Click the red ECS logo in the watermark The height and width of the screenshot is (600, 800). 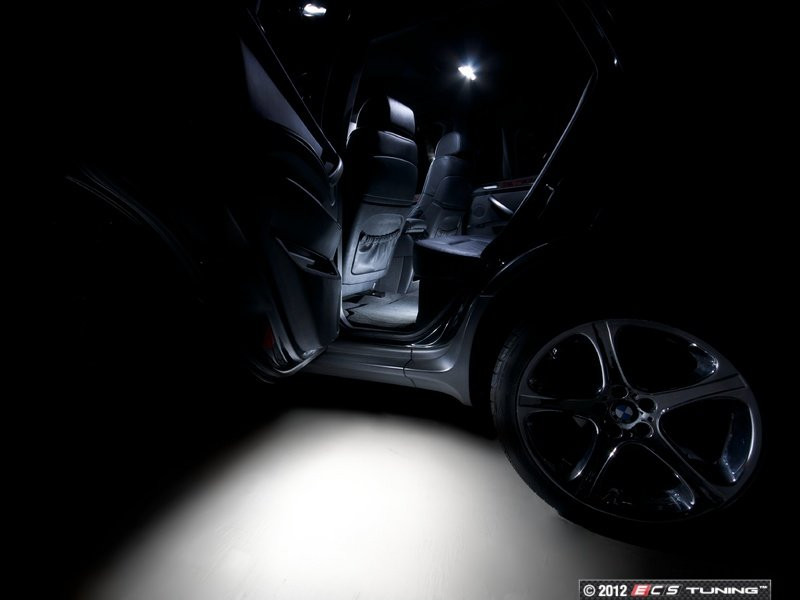coord(656,590)
